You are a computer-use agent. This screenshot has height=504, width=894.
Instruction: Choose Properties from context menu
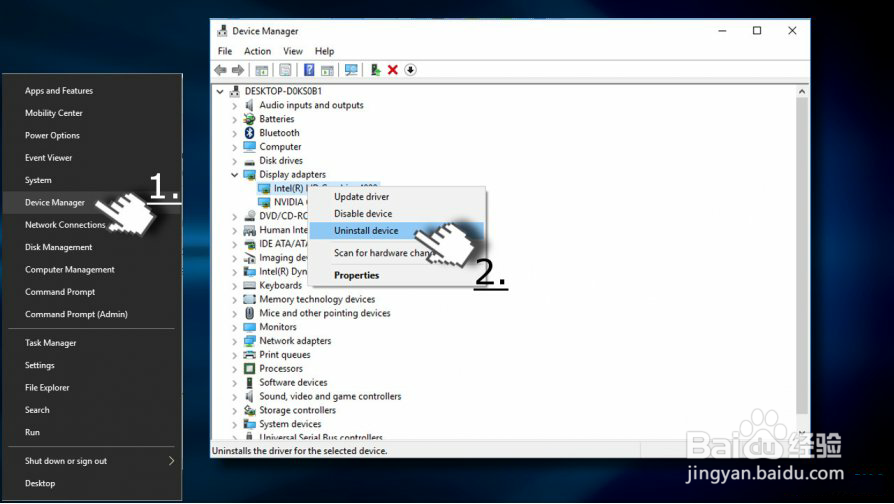point(396,275)
